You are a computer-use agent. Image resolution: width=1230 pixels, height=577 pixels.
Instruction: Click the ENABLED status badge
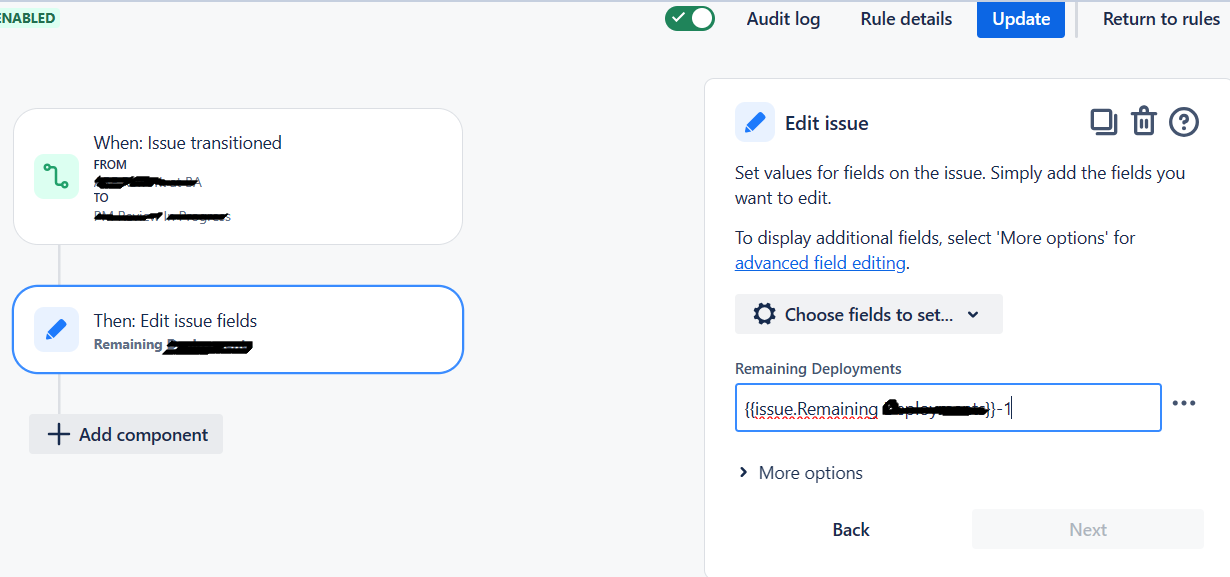click(29, 18)
